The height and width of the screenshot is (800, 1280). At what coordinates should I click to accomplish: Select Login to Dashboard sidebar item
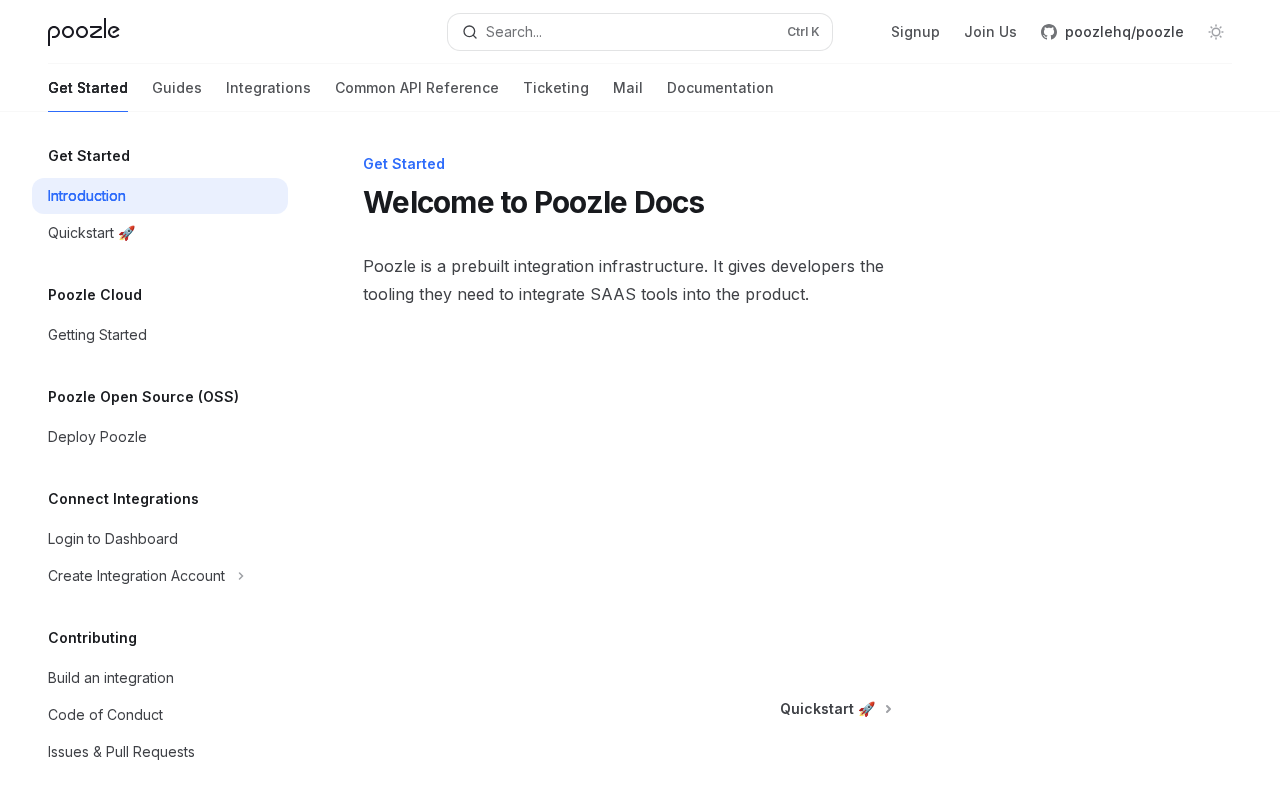point(113,539)
